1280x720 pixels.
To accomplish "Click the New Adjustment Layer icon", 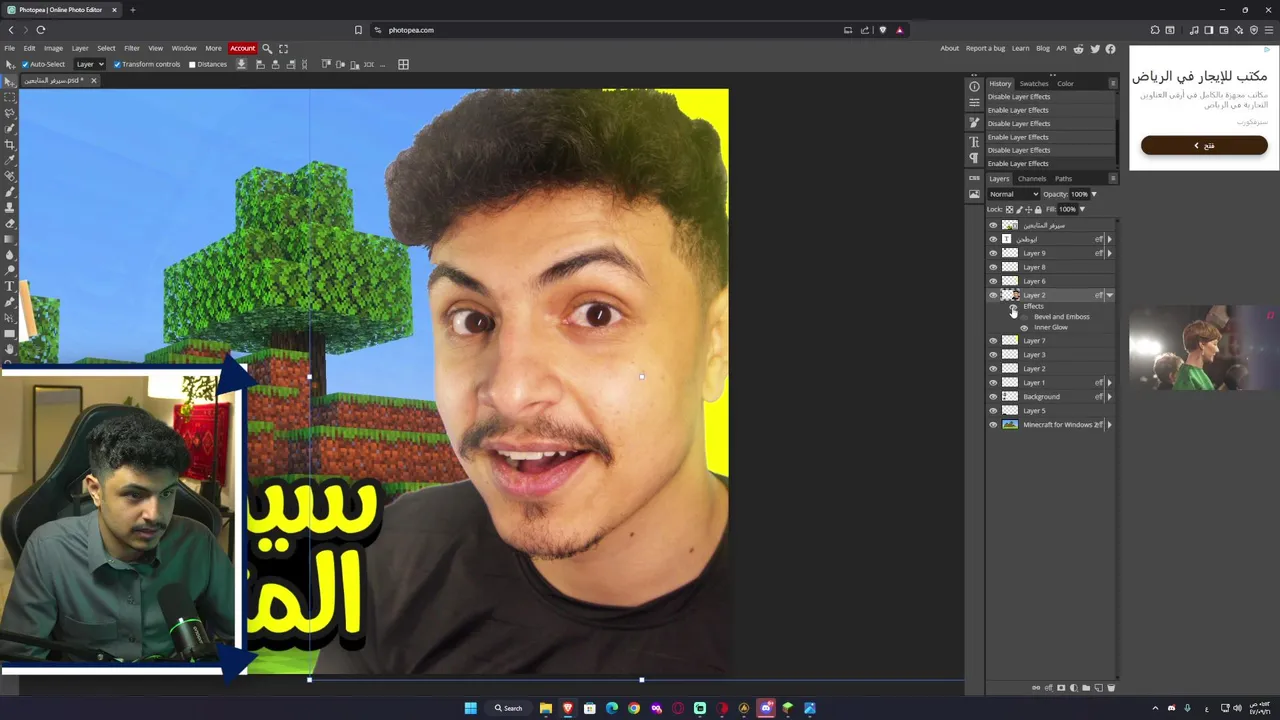I will click(x=1074, y=688).
